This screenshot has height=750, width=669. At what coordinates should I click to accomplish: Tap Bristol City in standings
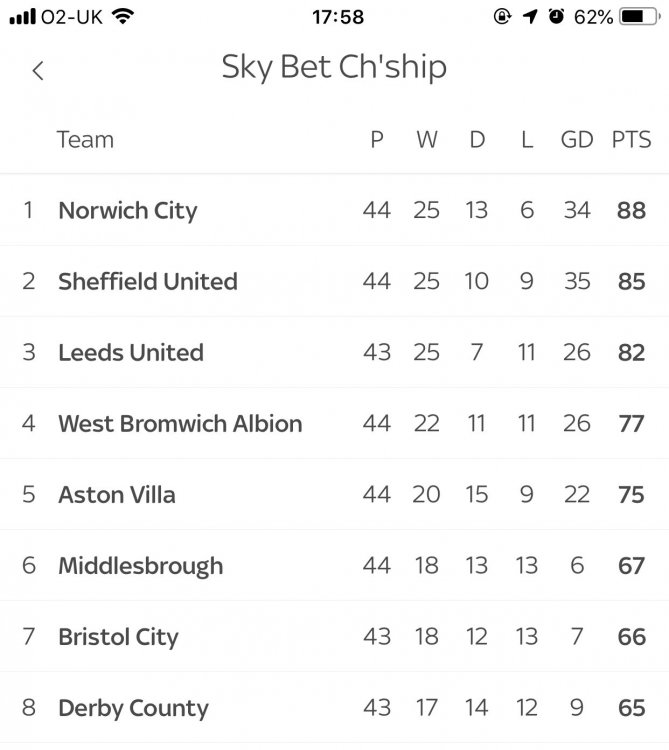[x=118, y=637]
